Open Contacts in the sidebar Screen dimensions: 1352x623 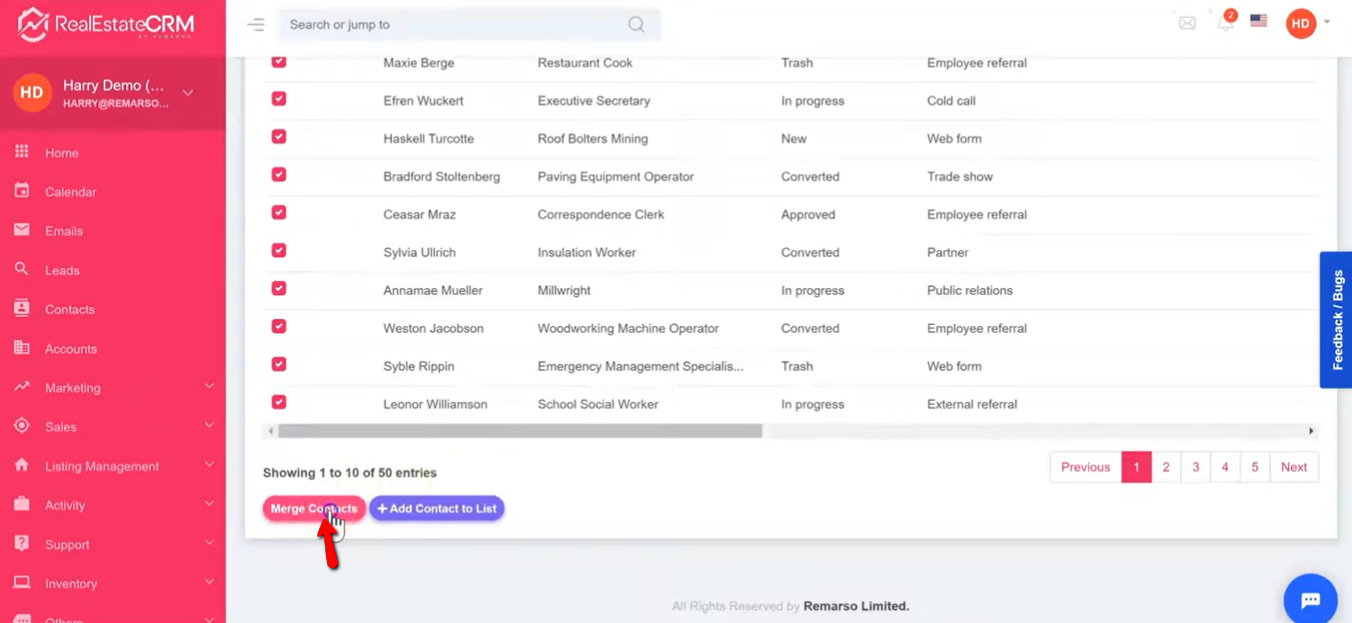click(x=69, y=309)
